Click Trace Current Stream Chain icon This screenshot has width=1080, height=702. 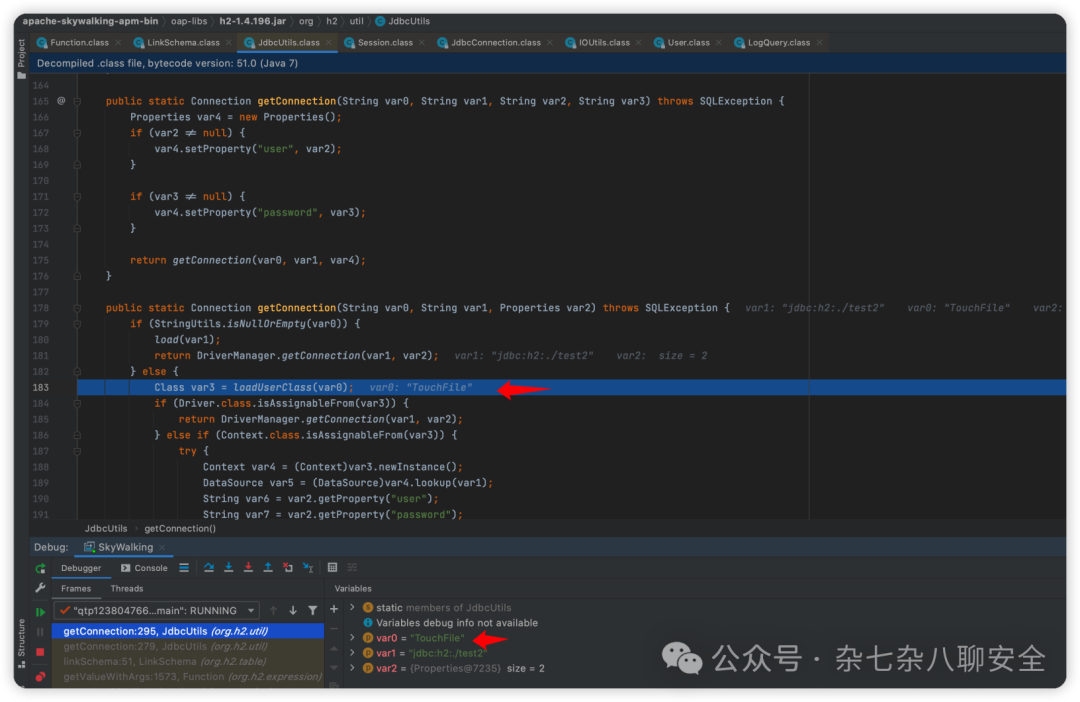pyautogui.click(x=353, y=568)
